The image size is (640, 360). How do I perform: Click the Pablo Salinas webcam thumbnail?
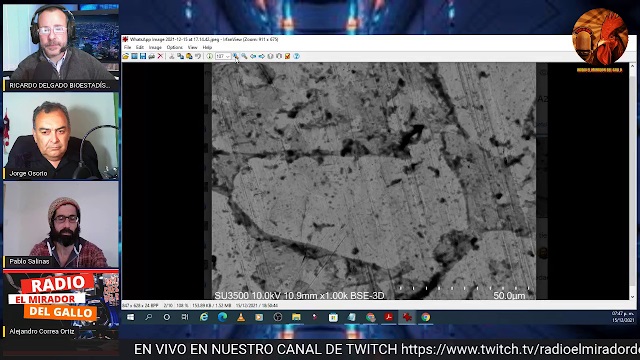pos(61,224)
